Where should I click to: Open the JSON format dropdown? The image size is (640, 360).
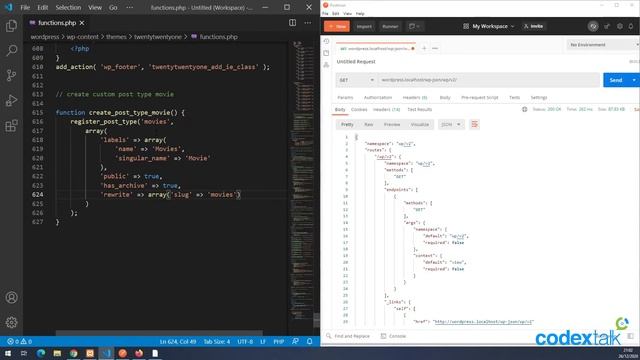[451, 124]
